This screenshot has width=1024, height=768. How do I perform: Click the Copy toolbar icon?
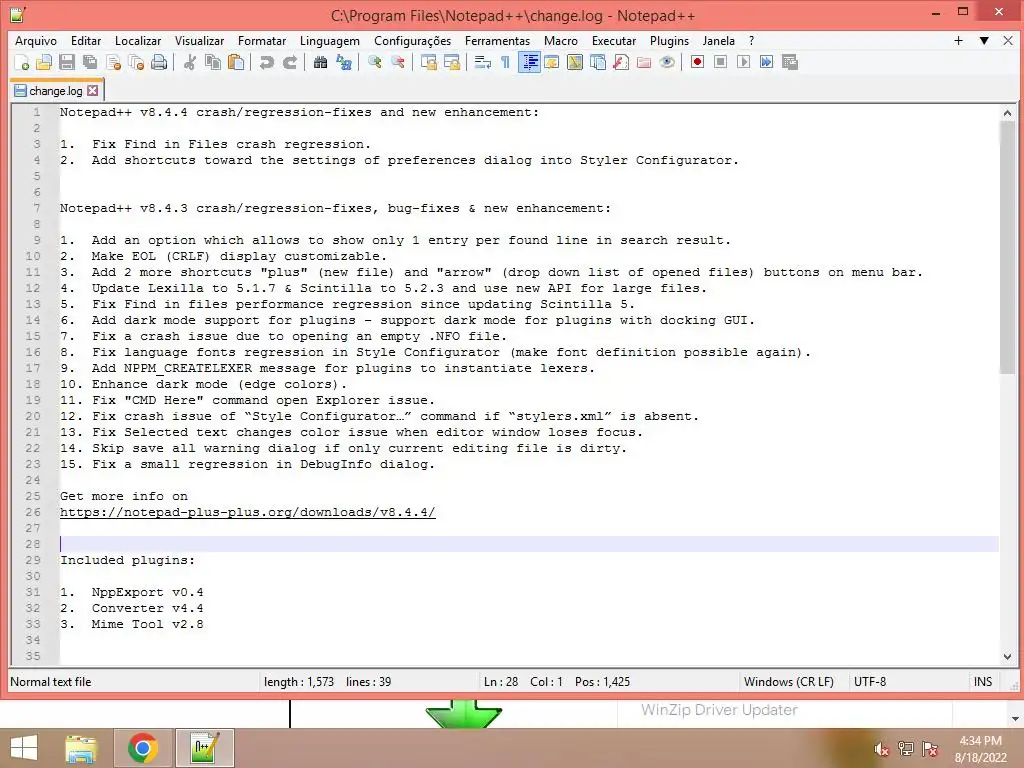pyautogui.click(x=213, y=62)
